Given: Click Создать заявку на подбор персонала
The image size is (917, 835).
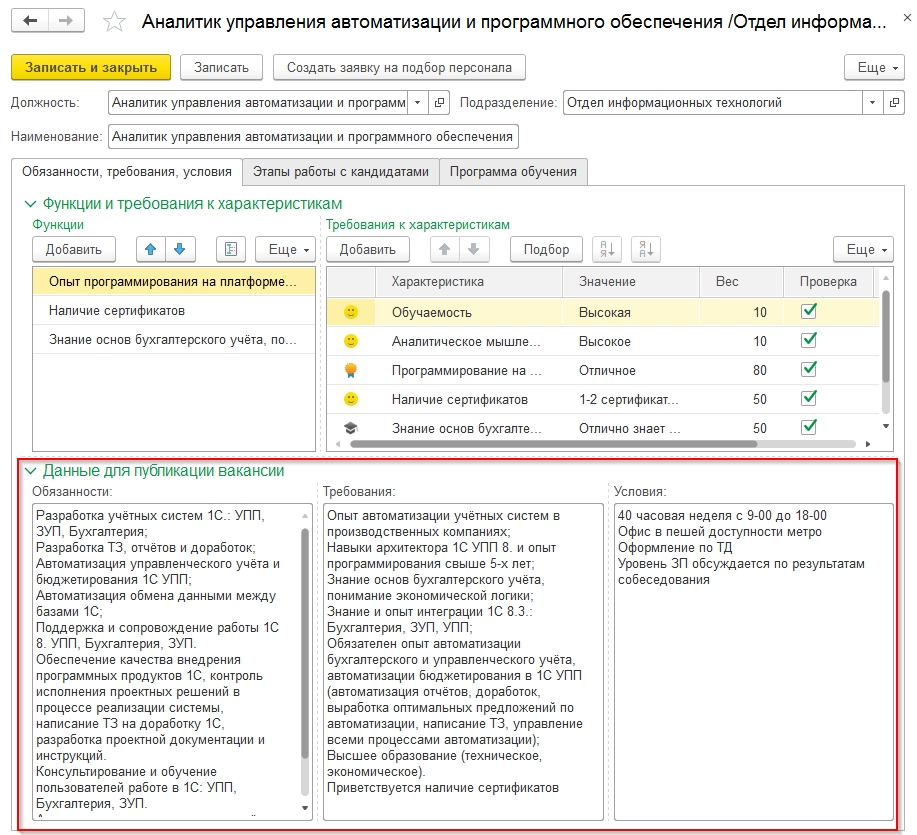Looking at the screenshot, I should point(399,68).
